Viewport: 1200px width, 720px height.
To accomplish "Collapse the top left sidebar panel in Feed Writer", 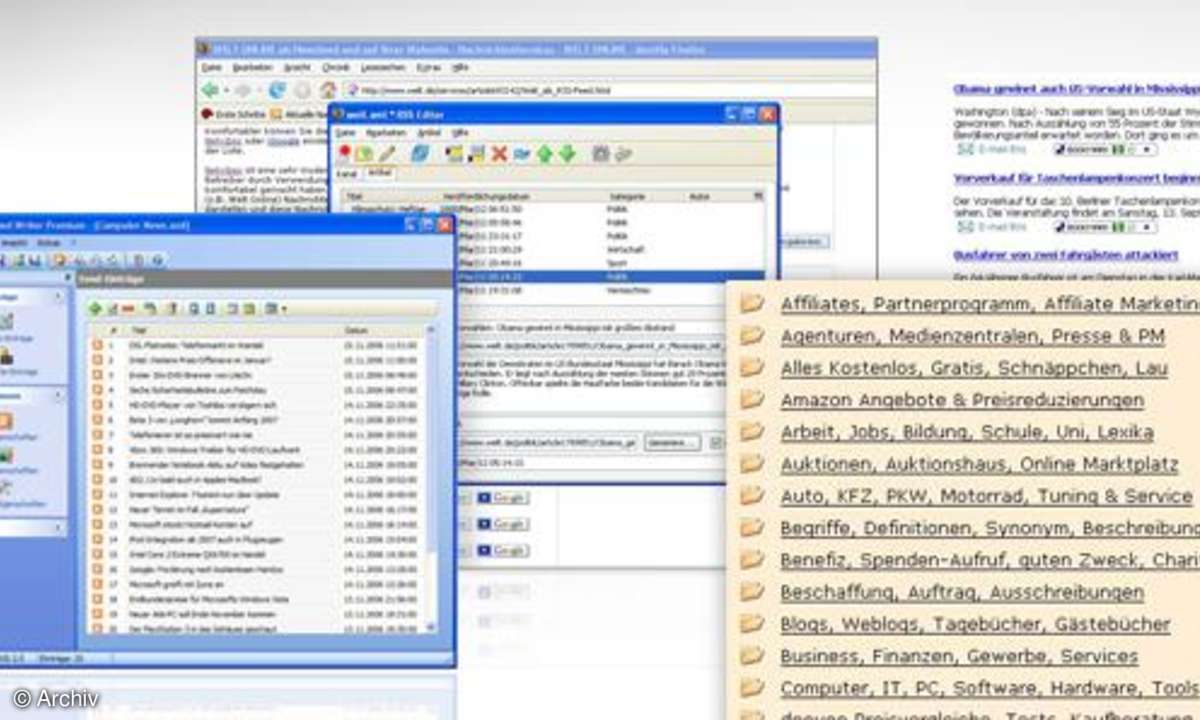I will tap(60, 297).
